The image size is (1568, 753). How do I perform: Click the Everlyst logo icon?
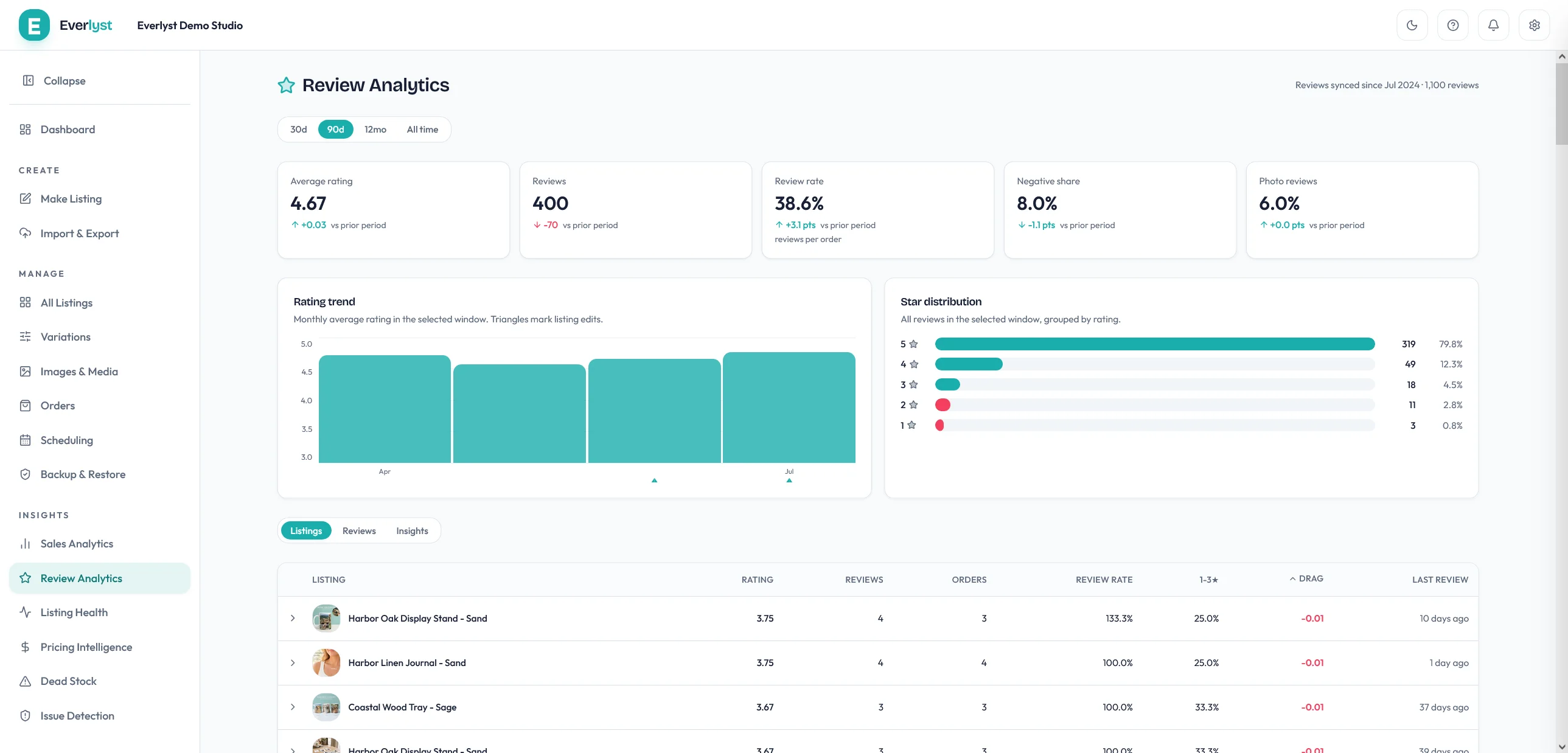pyautogui.click(x=34, y=25)
